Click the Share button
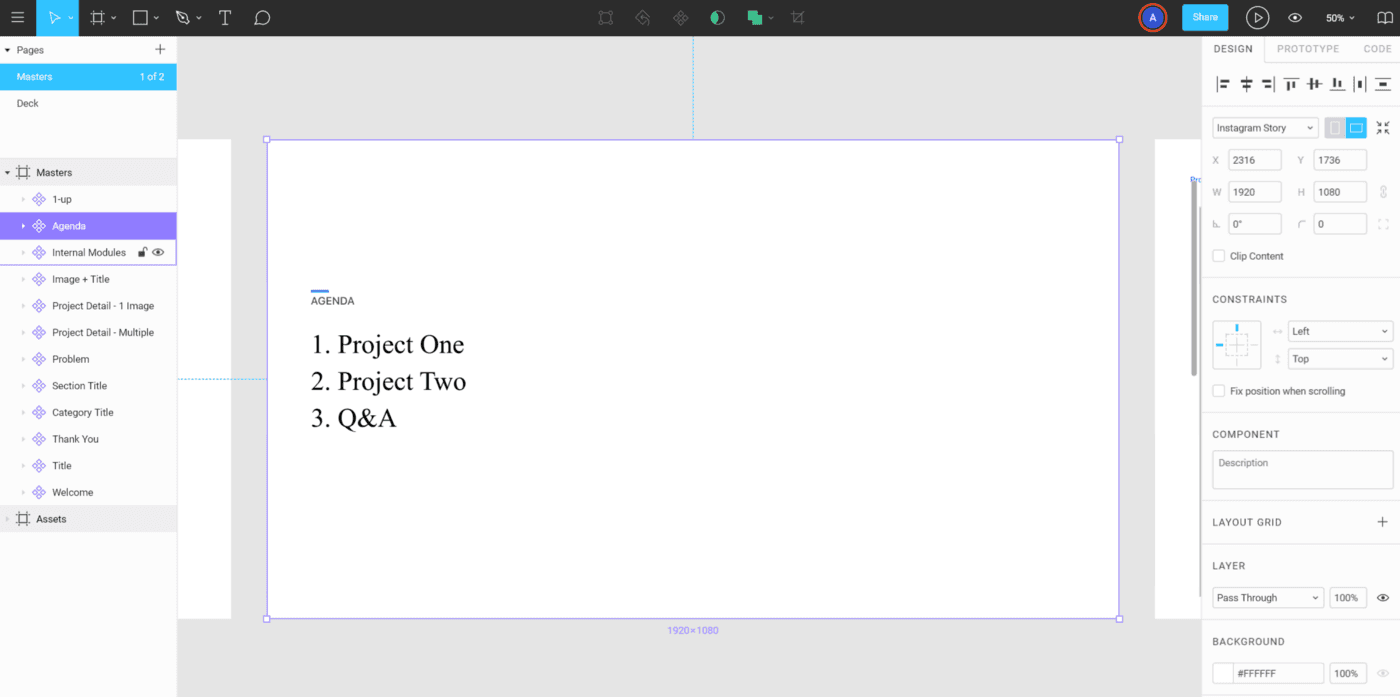This screenshot has height=697, width=1400. (x=1205, y=18)
